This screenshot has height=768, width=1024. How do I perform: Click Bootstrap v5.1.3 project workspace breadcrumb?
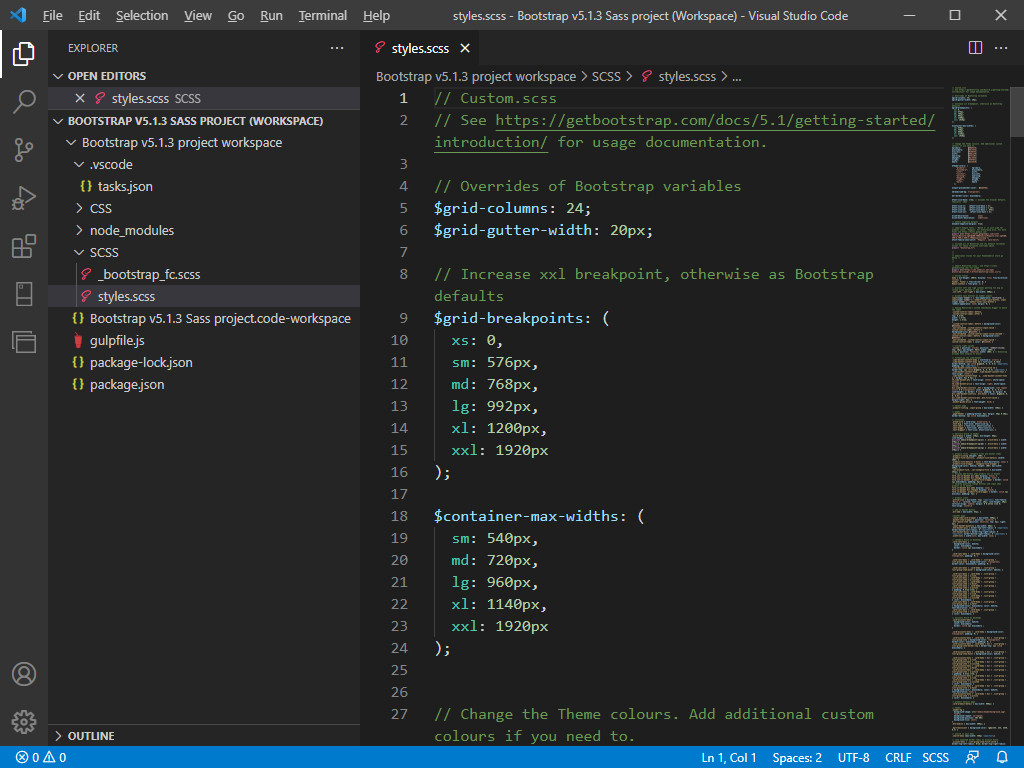(x=475, y=76)
